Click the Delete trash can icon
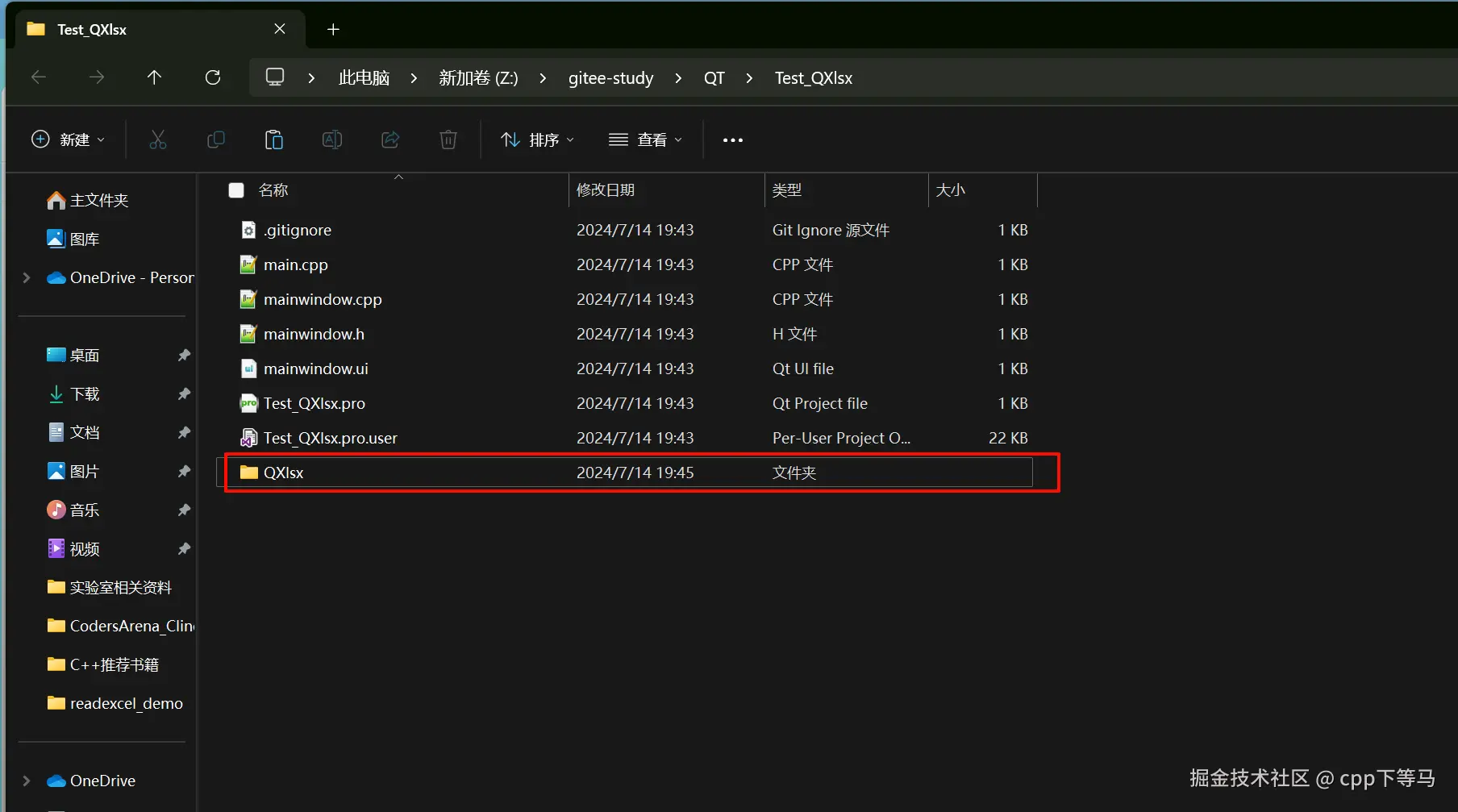The image size is (1458, 812). click(x=448, y=140)
